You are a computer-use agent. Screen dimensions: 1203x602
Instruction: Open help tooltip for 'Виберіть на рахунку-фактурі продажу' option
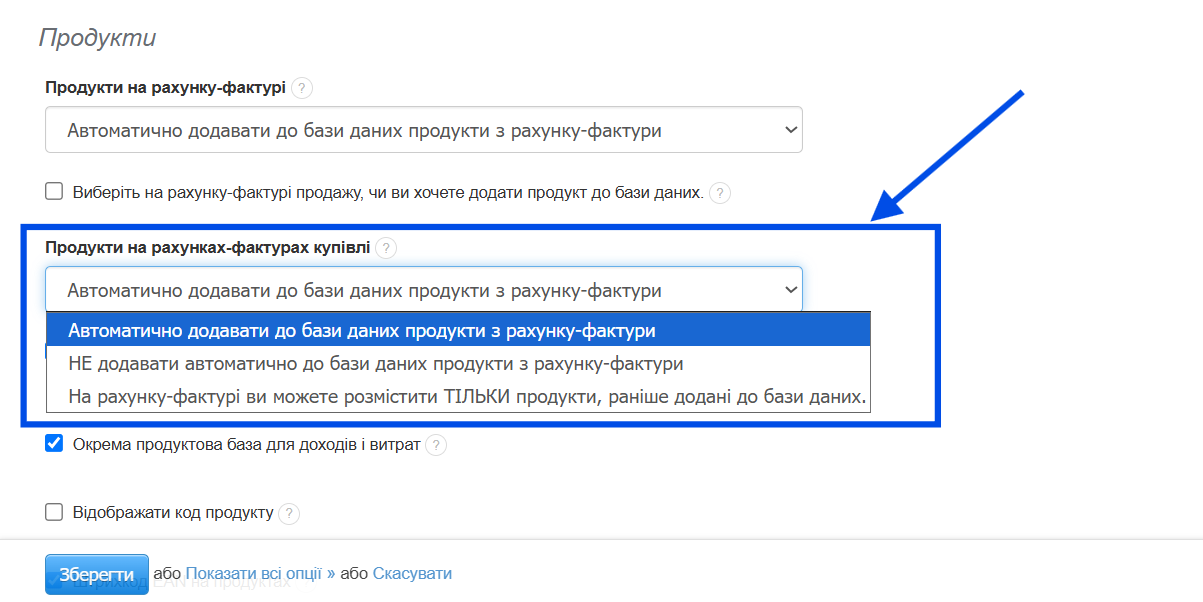pos(720,192)
